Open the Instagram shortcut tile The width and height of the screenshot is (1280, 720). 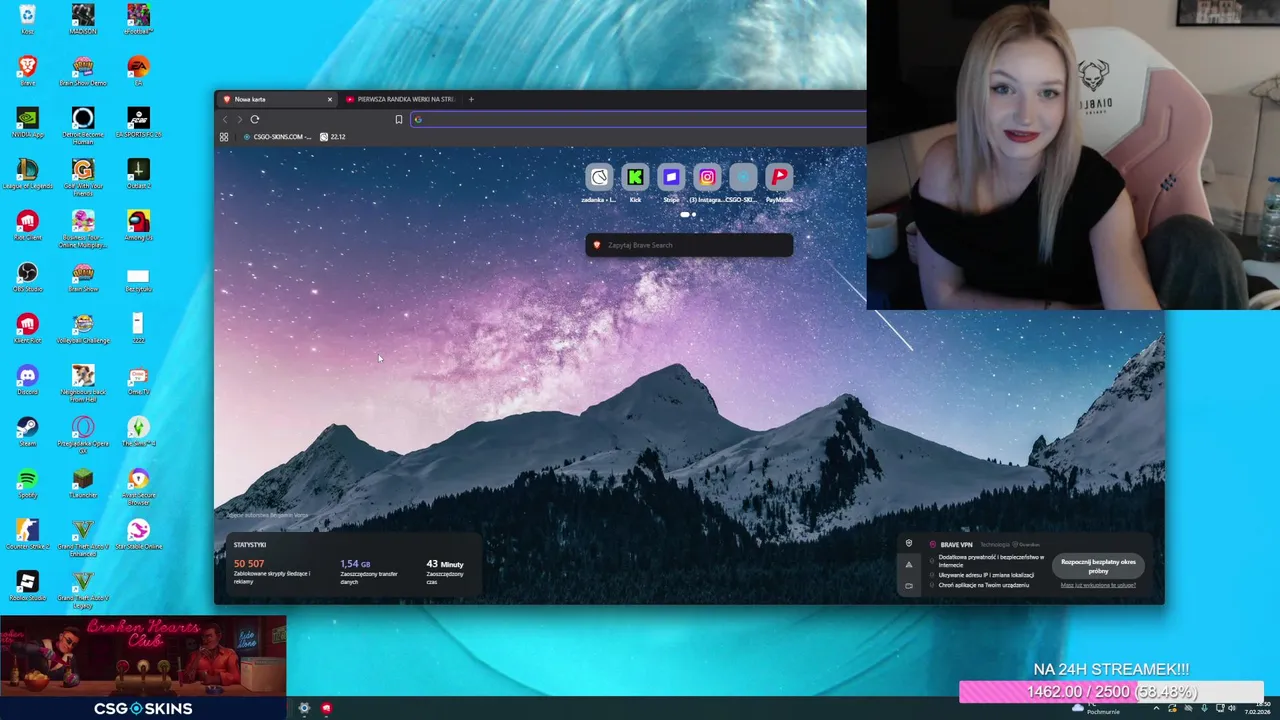707,178
